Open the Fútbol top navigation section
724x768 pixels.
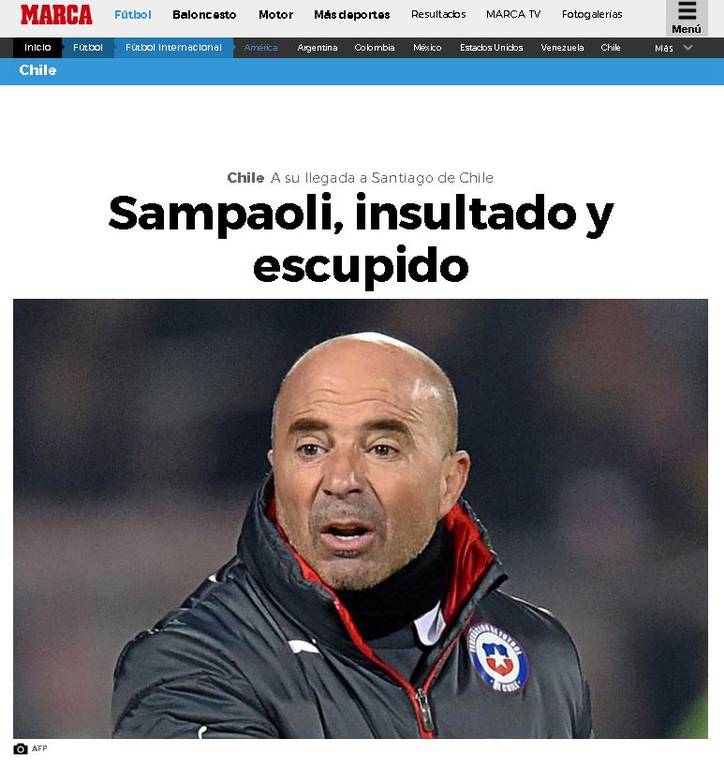tap(133, 15)
